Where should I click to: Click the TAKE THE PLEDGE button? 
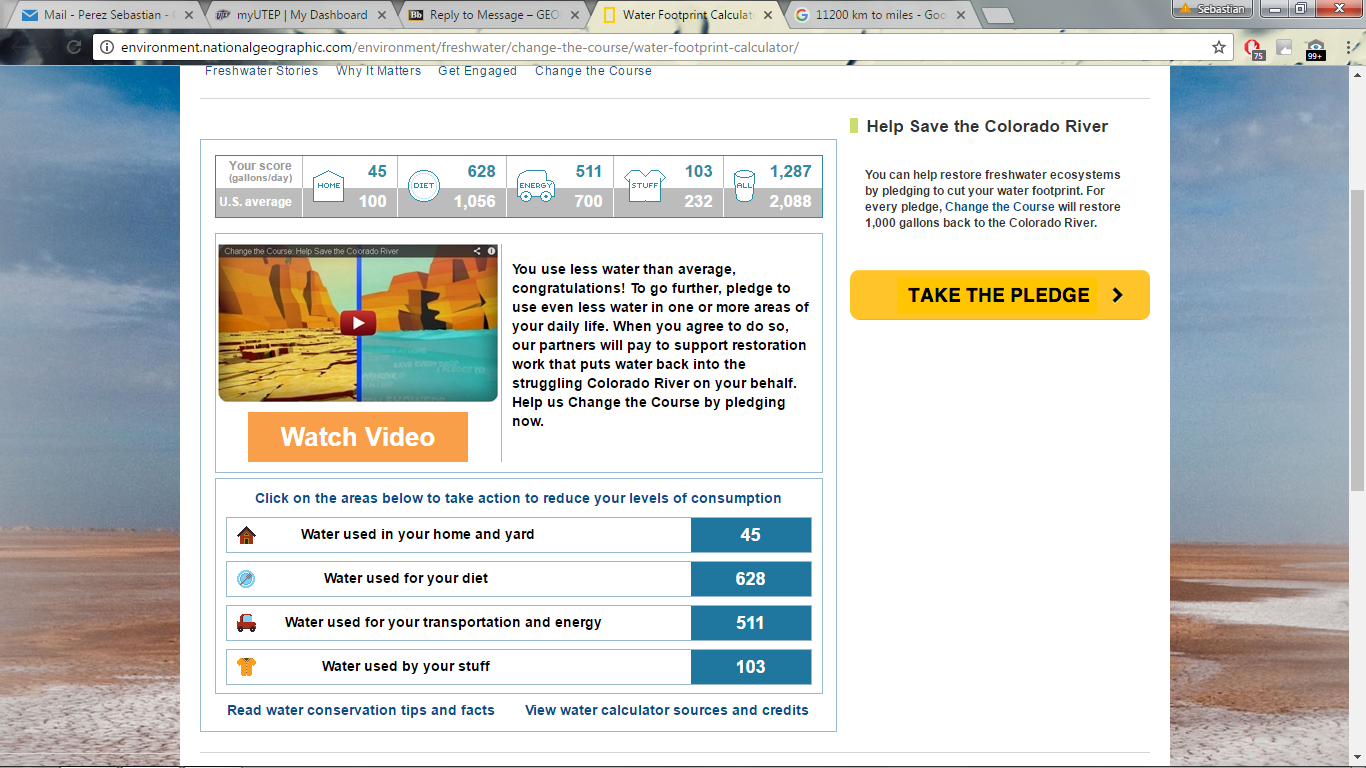(x=1000, y=295)
